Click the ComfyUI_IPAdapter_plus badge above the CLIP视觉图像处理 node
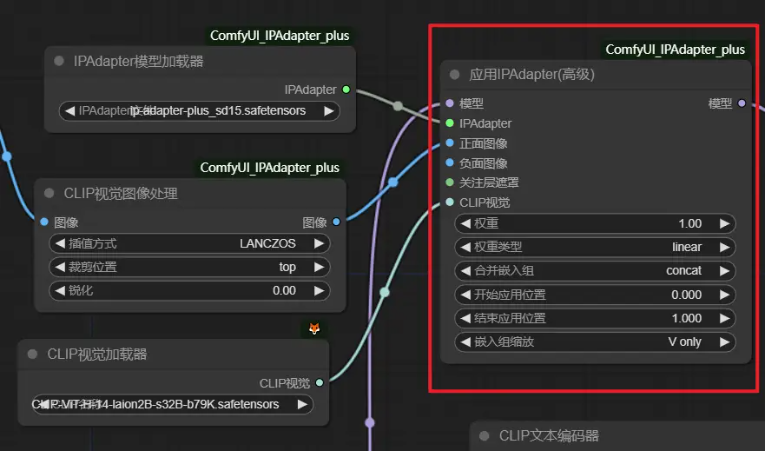Viewport: 765px width, 451px height. 270,167
